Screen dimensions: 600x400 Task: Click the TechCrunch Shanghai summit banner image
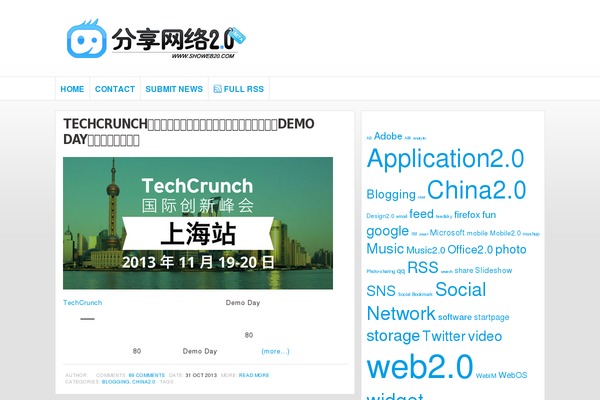[x=198, y=223]
